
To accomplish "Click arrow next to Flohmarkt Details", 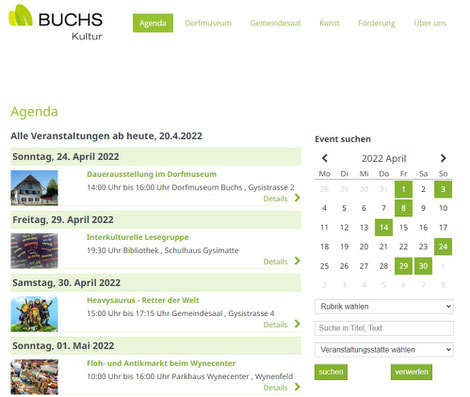I will (297, 387).
